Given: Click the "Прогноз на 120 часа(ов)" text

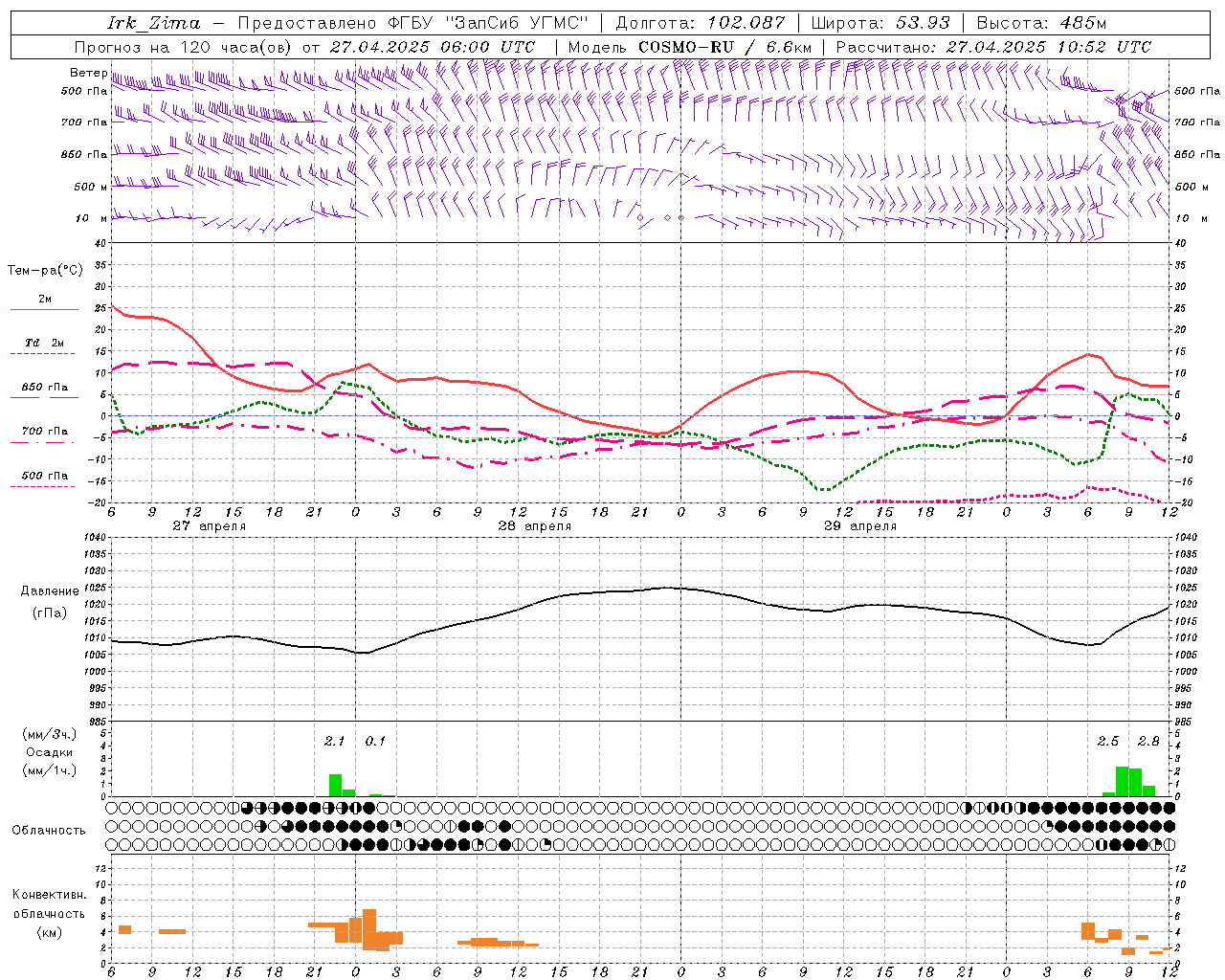Looking at the screenshot, I should (185, 47).
